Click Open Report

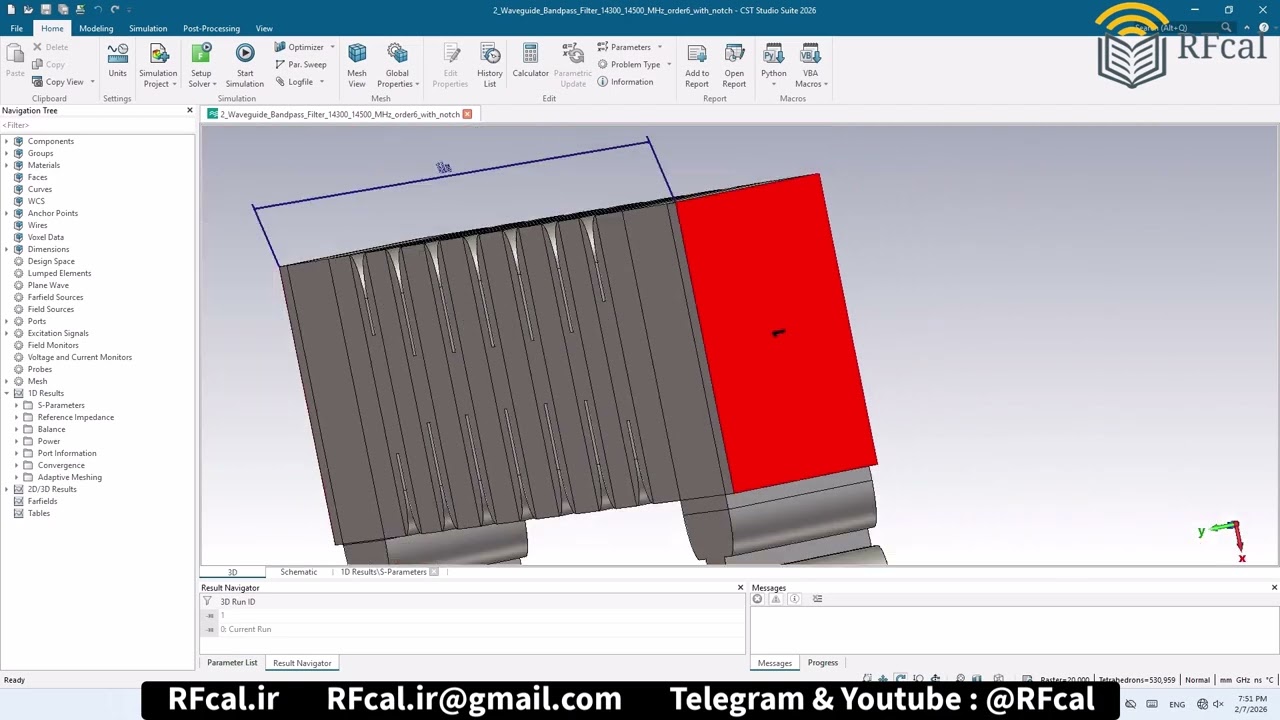tap(734, 64)
